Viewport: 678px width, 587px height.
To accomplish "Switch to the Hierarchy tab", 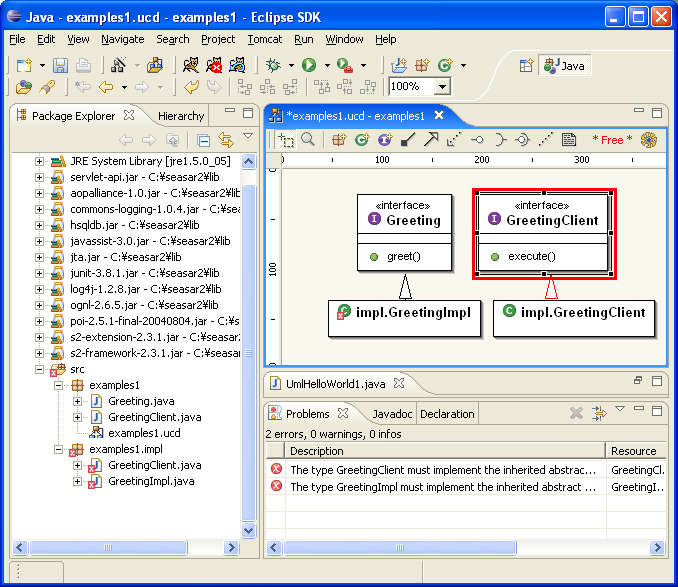I will [180, 115].
